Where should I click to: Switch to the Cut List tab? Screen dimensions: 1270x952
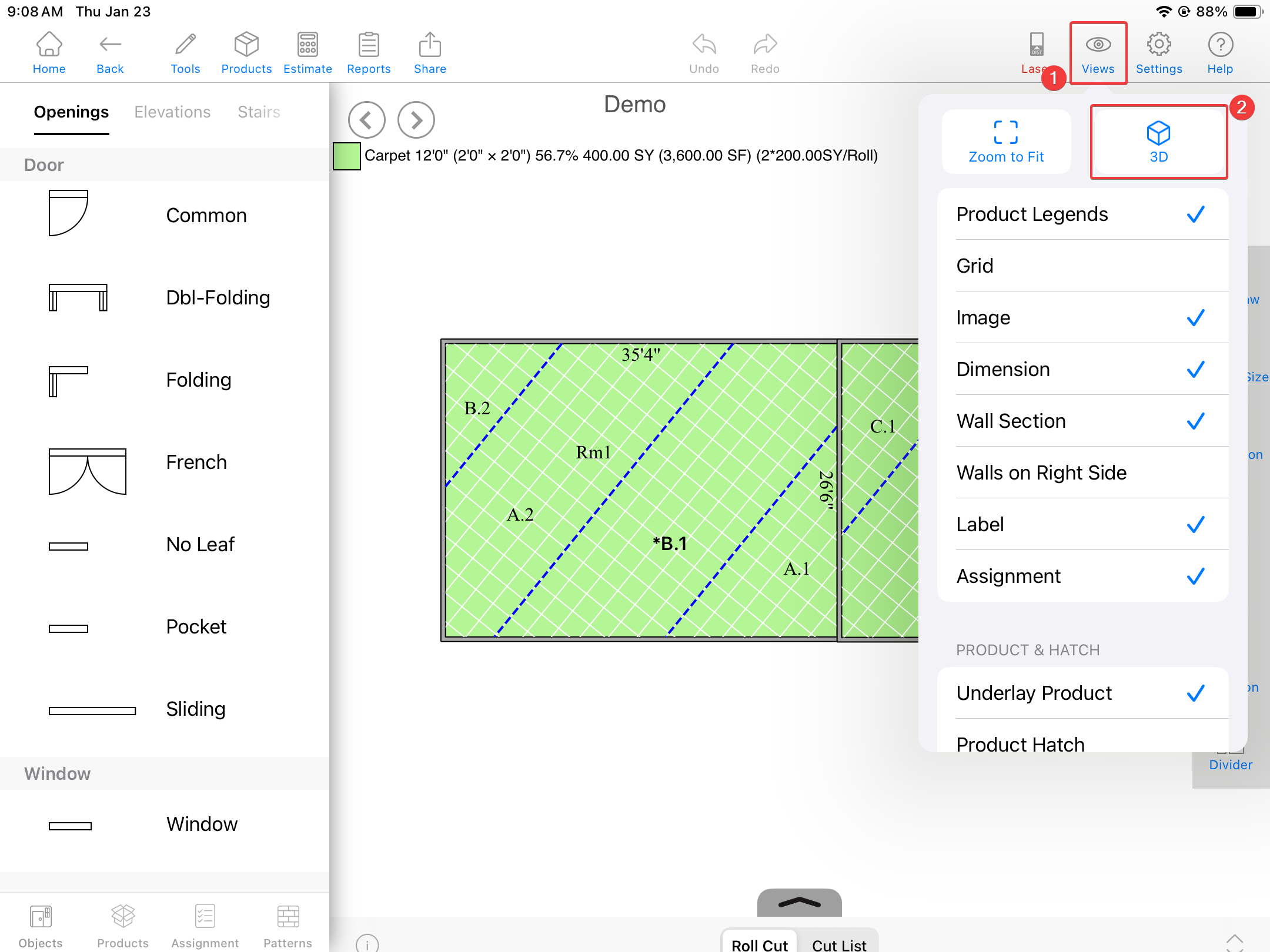coord(839,944)
